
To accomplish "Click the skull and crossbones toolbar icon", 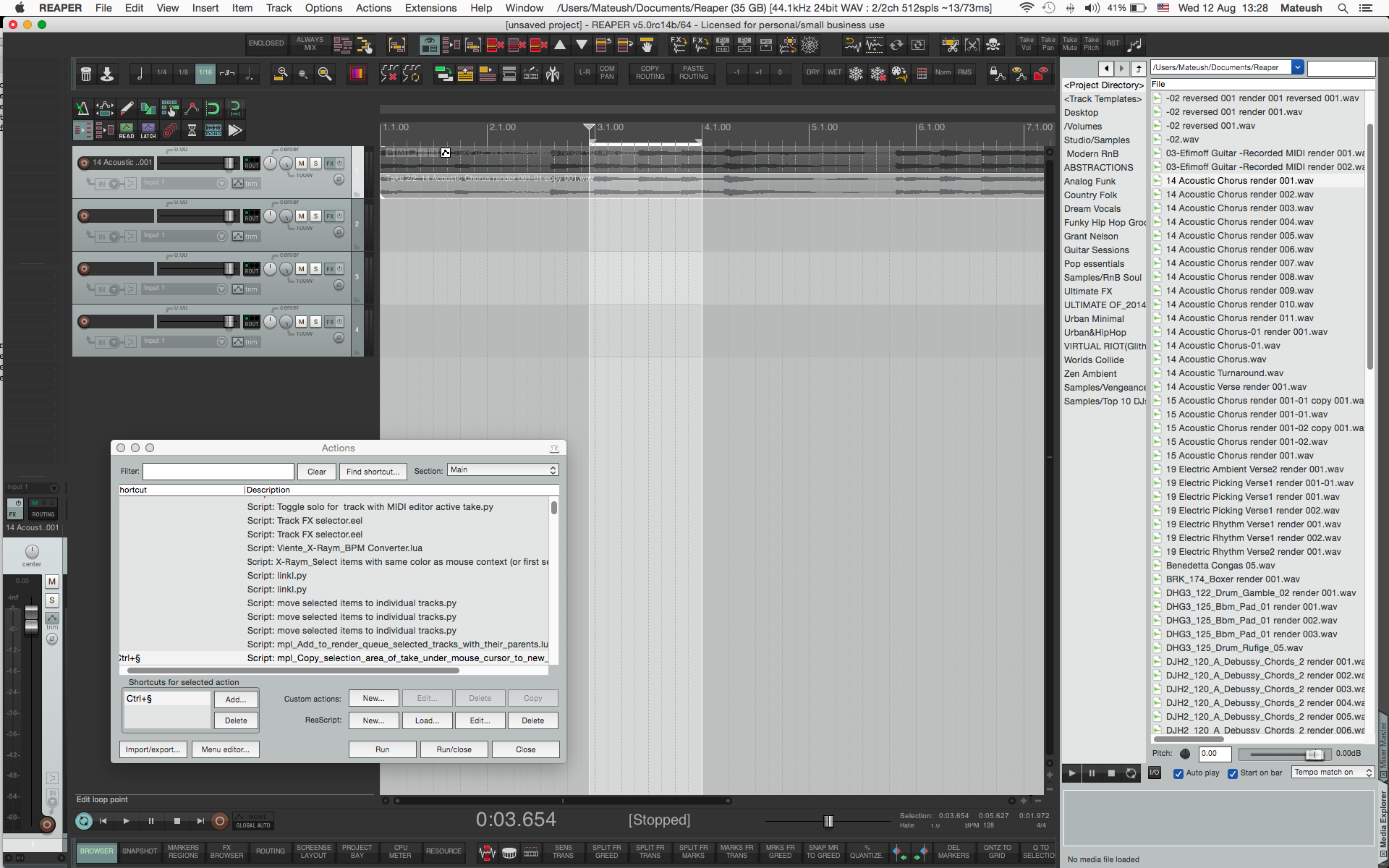I will click(x=993, y=45).
